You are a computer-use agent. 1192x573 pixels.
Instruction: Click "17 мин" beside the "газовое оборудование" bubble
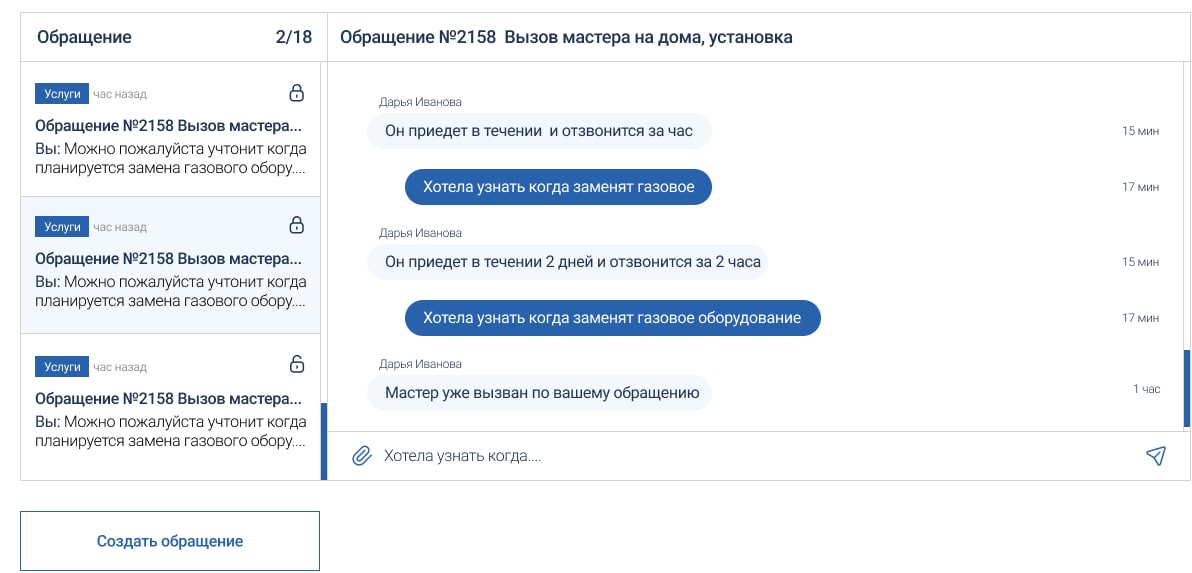[x=1140, y=318]
